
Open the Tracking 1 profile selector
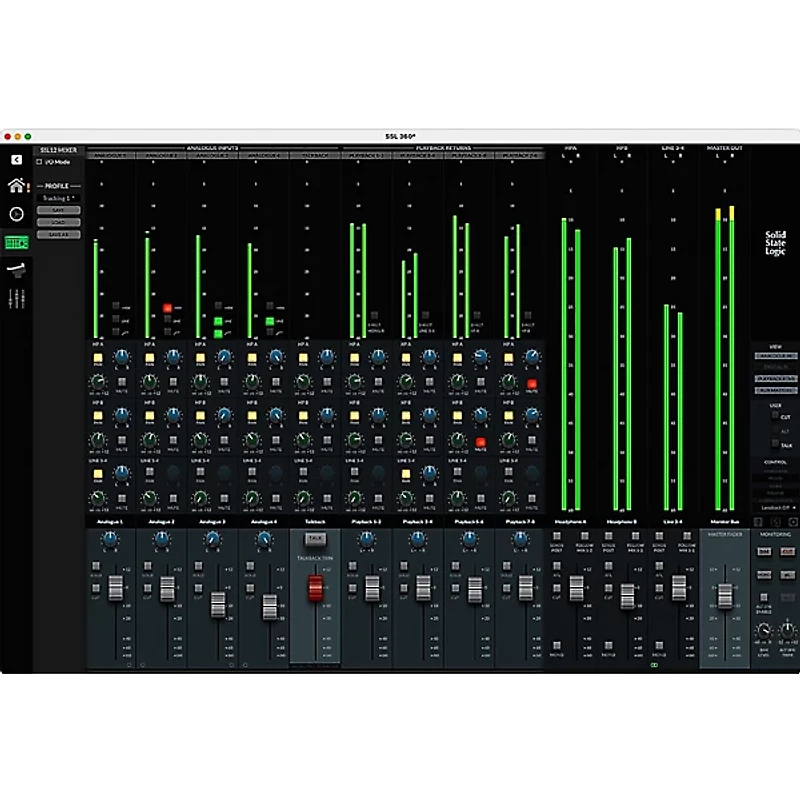click(58, 197)
